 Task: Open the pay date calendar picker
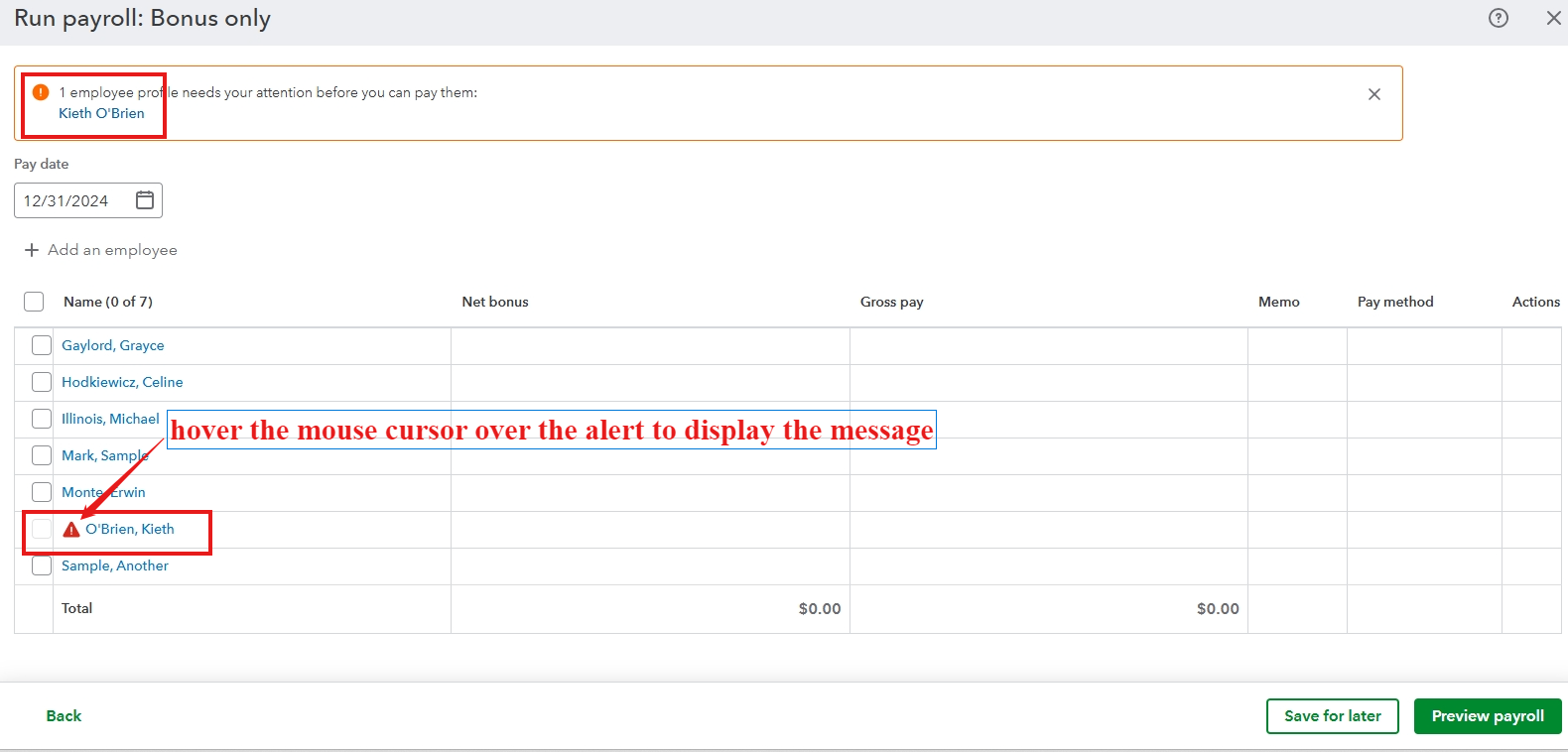145,200
